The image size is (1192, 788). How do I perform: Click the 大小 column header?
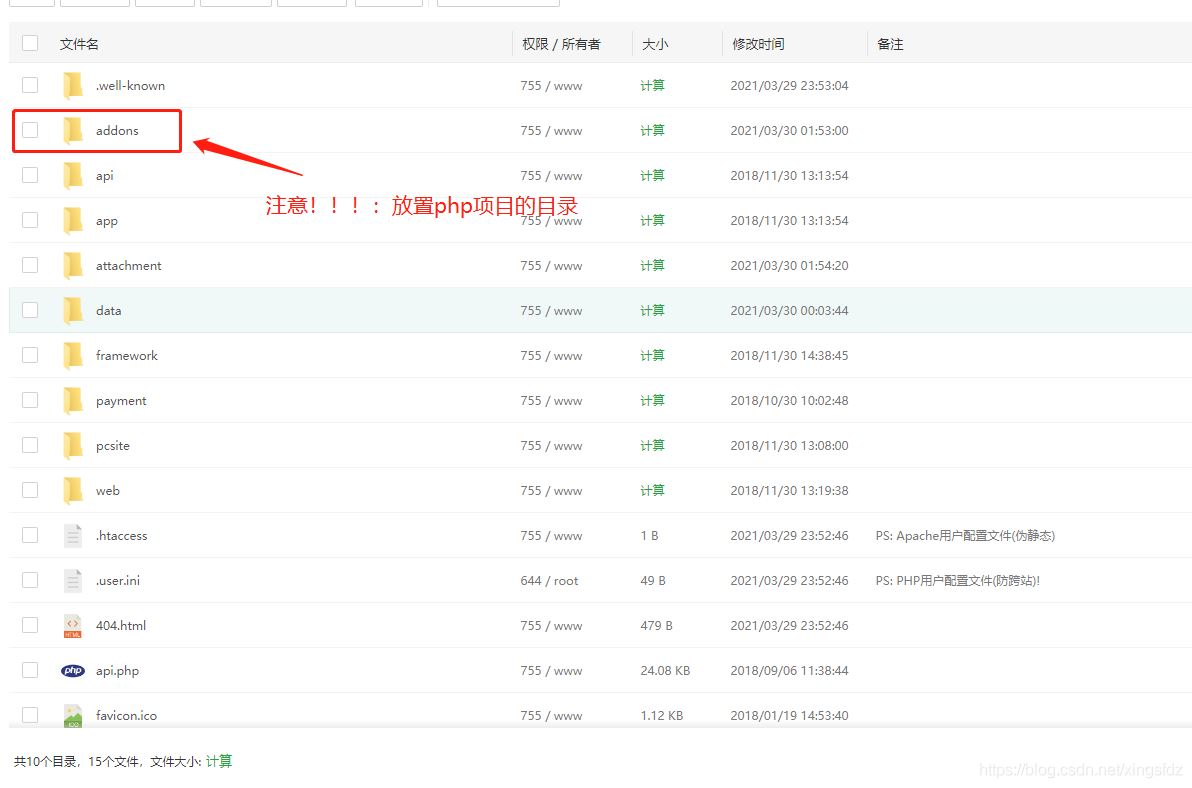click(655, 44)
